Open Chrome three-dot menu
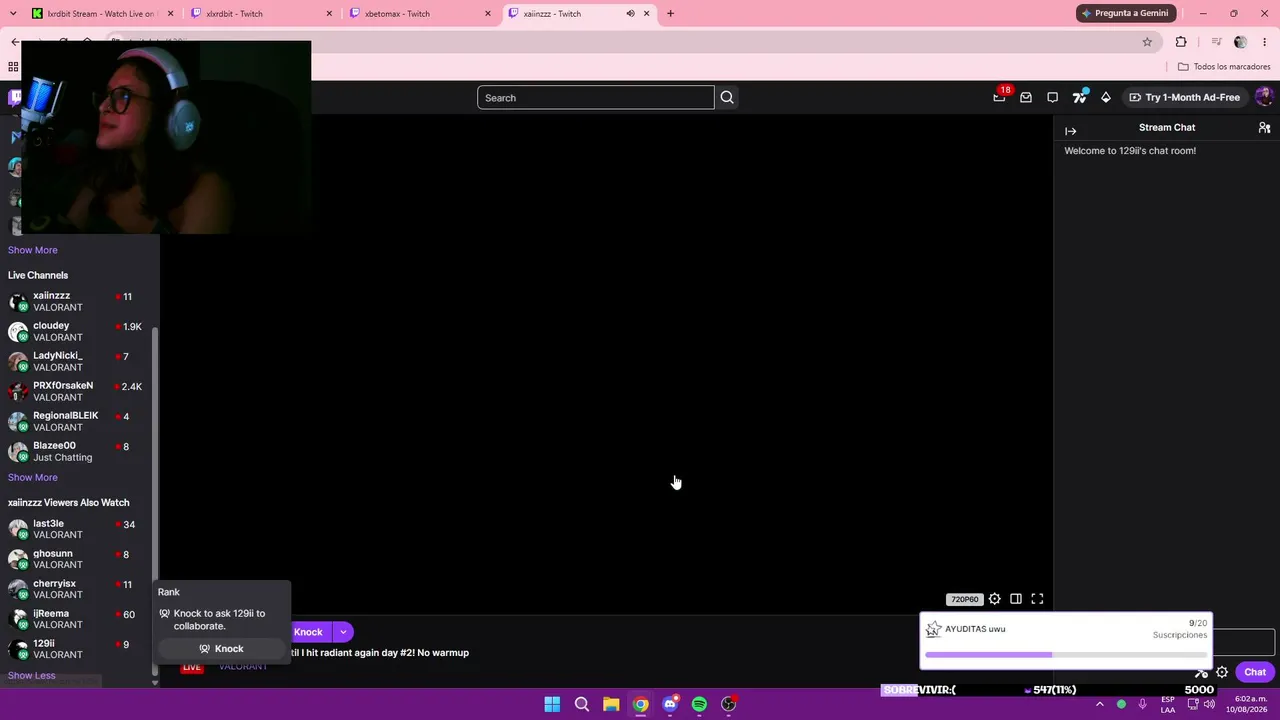This screenshot has height=720, width=1280. pos(1266,42)
